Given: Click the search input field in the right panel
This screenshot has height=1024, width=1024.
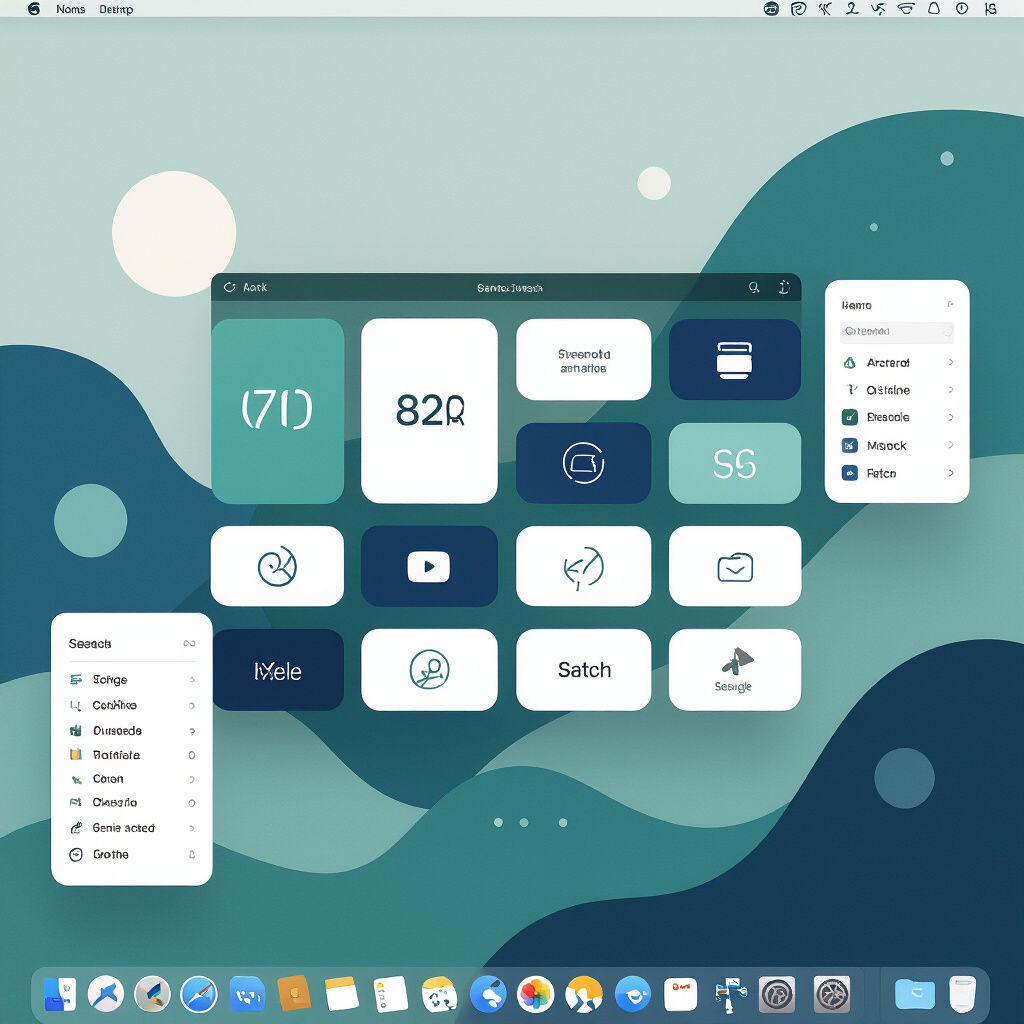Looking at the screenshot, I should [x=895, y=332].
